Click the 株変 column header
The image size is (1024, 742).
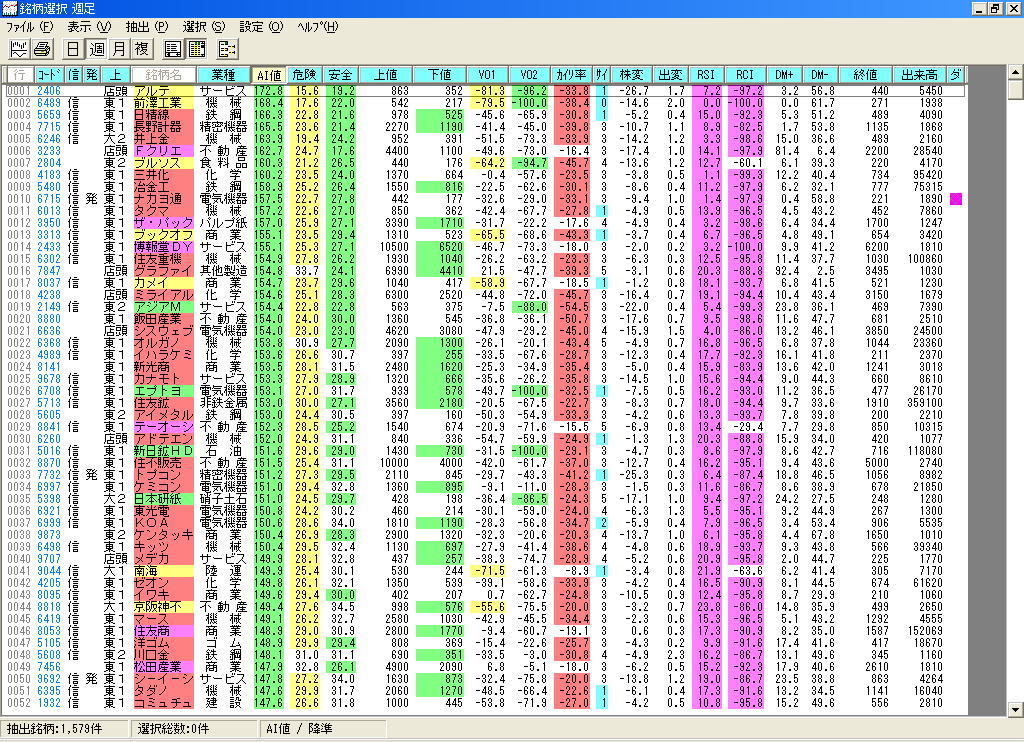click(x=632, y=75)
